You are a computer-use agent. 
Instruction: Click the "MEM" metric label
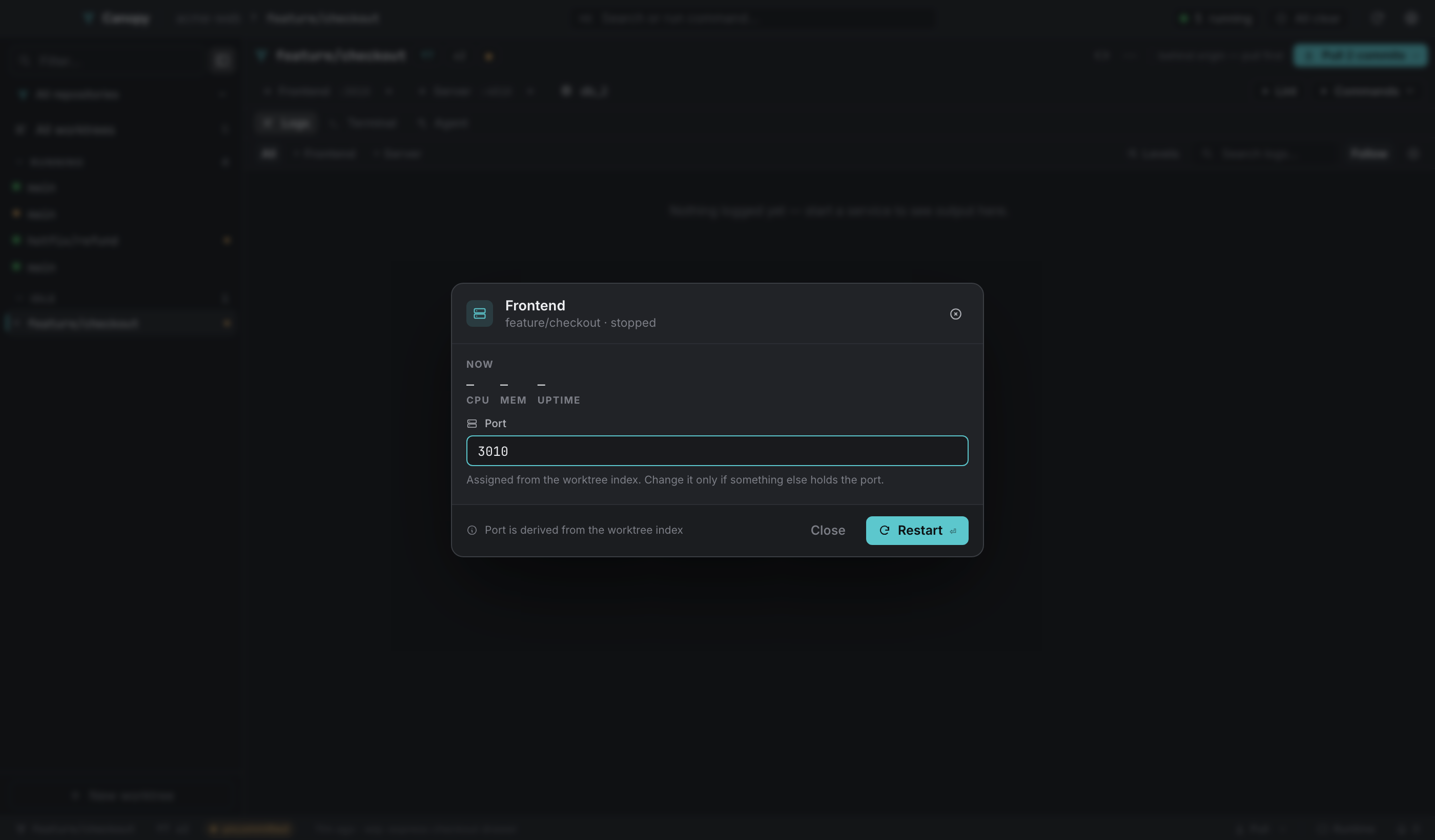(x=513, y=400)
